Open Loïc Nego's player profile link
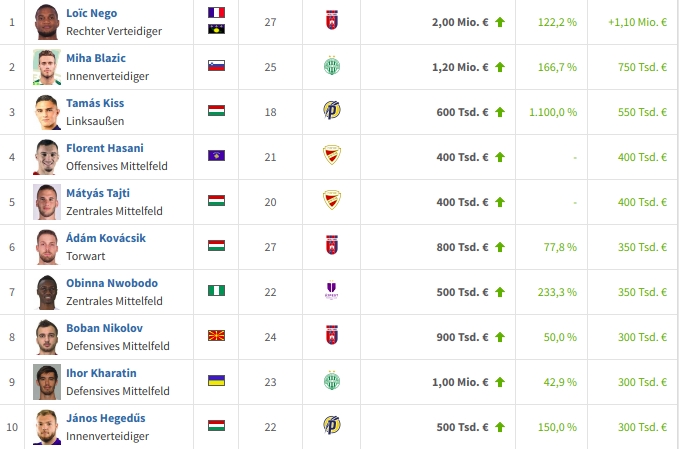The width and height of the screenshot is (679, 449). [x=91, y=13]
